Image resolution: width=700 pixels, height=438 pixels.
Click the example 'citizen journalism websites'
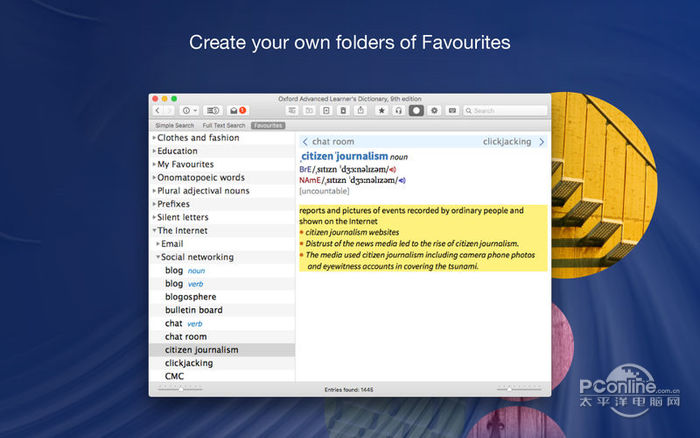pos(352,232)
